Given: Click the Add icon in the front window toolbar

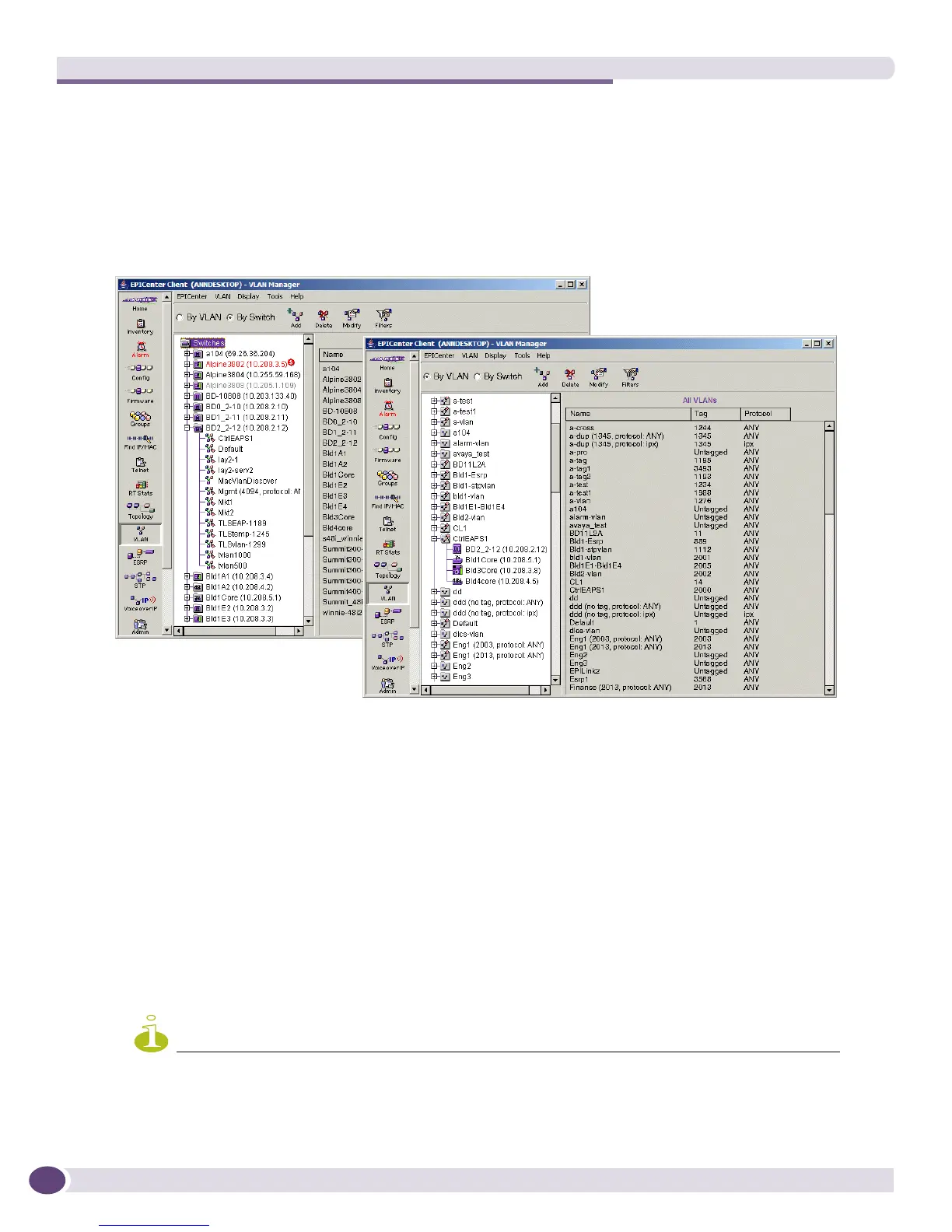Looking at the screenshot, I should pos(542,377).
